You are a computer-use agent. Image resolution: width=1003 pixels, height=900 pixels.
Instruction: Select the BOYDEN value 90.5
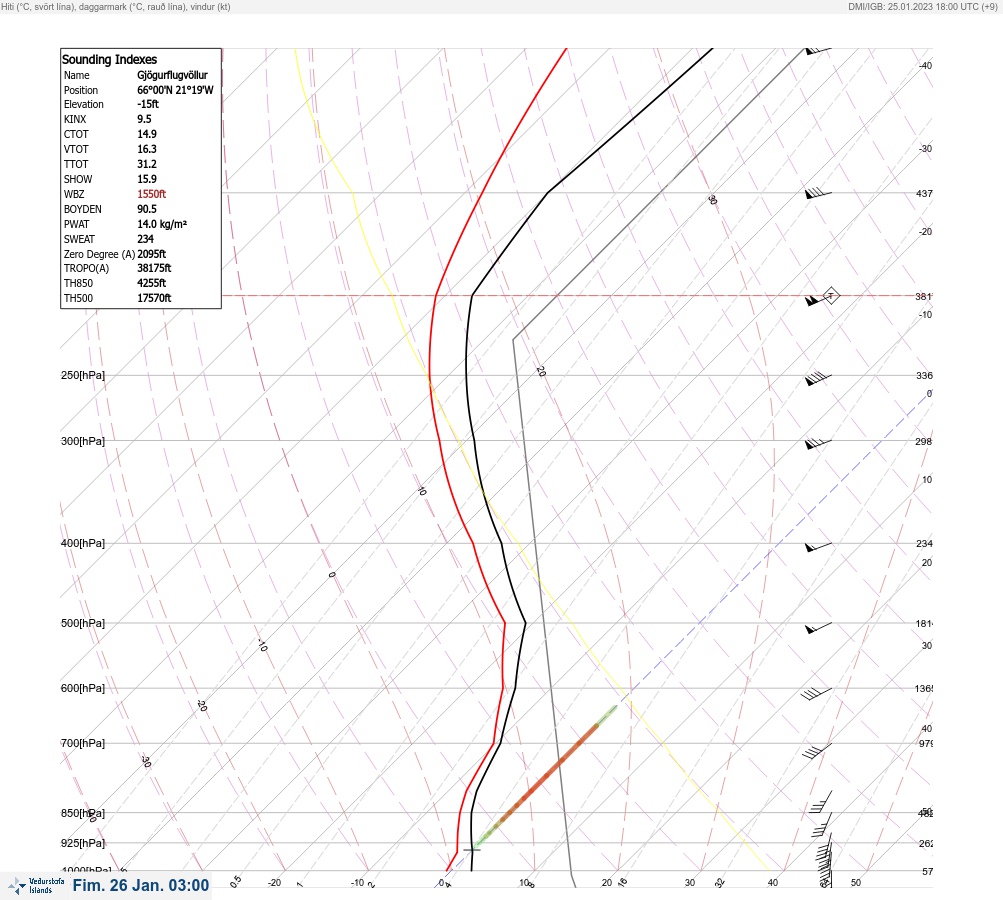tap(146, 209)
